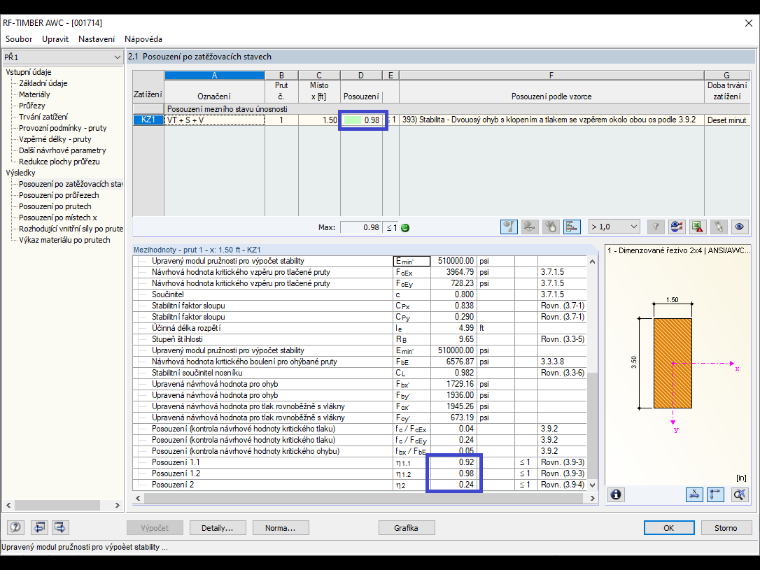This screenshot has height=570, width=760.
Task: Open the '> 1,0' filter dropdown
Action: click(x=615, y=227)
